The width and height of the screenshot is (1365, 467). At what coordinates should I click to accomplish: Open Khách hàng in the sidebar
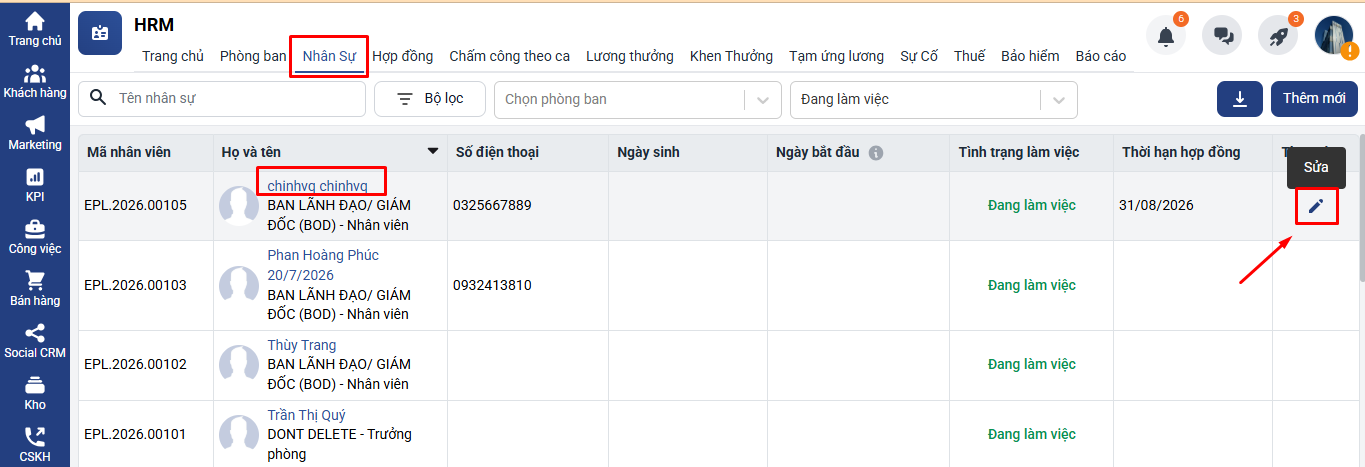point(35,82)
